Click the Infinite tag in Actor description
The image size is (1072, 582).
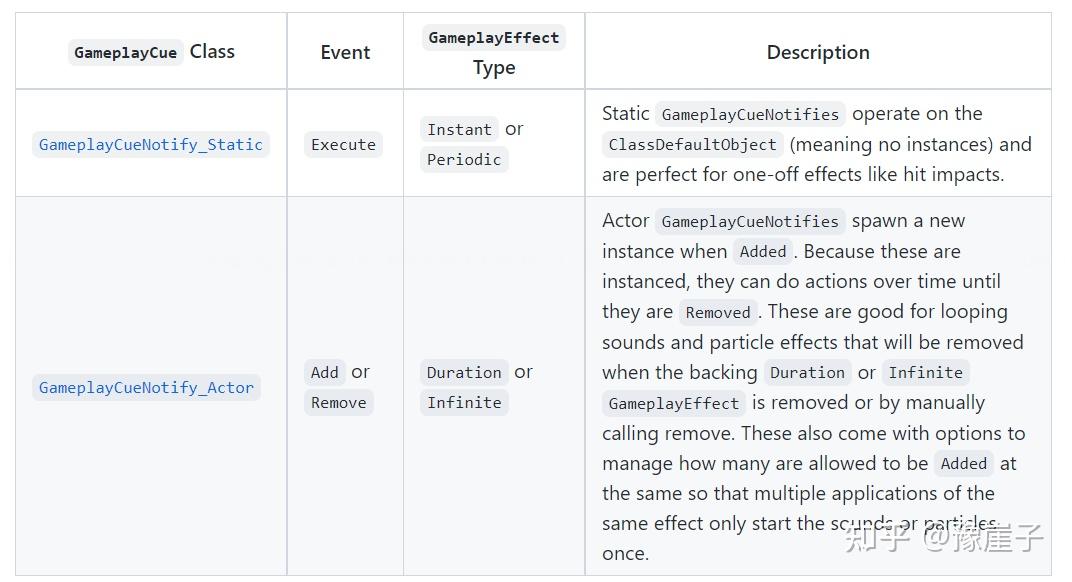[925, 373]
